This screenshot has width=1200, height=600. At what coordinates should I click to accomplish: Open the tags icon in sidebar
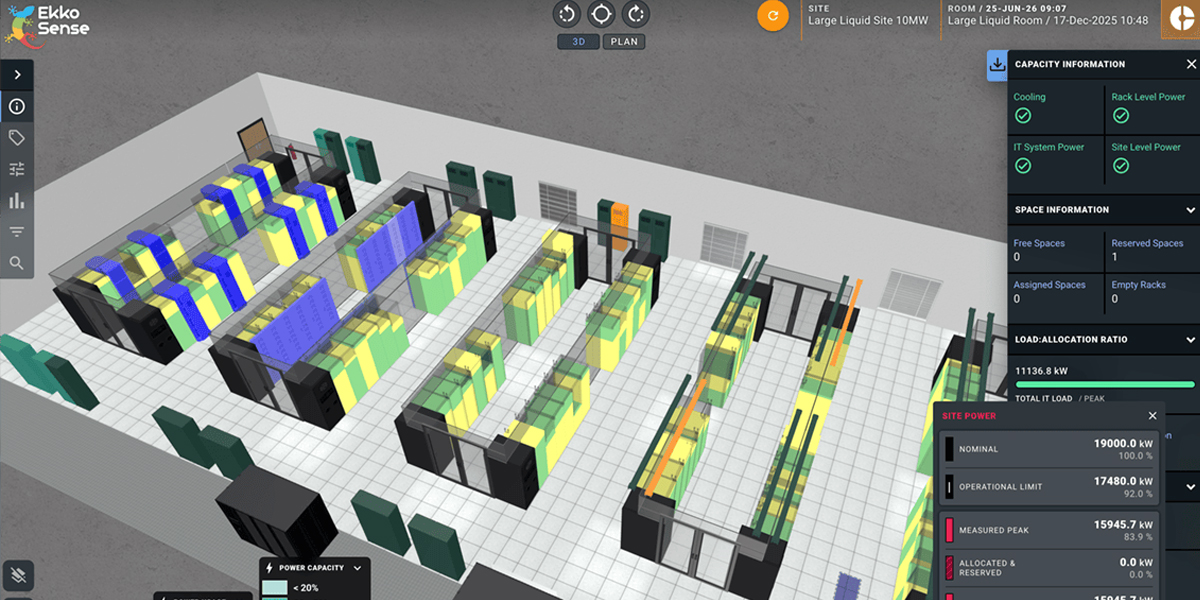tap(17, 138)
